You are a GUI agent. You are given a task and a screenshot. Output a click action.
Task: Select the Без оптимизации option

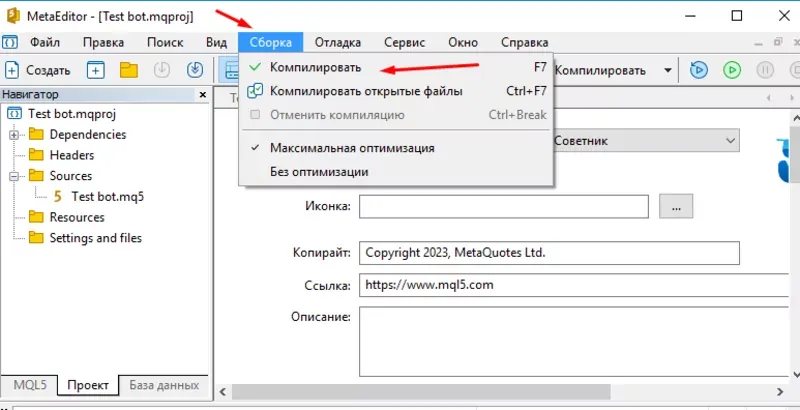click(319, 172)
